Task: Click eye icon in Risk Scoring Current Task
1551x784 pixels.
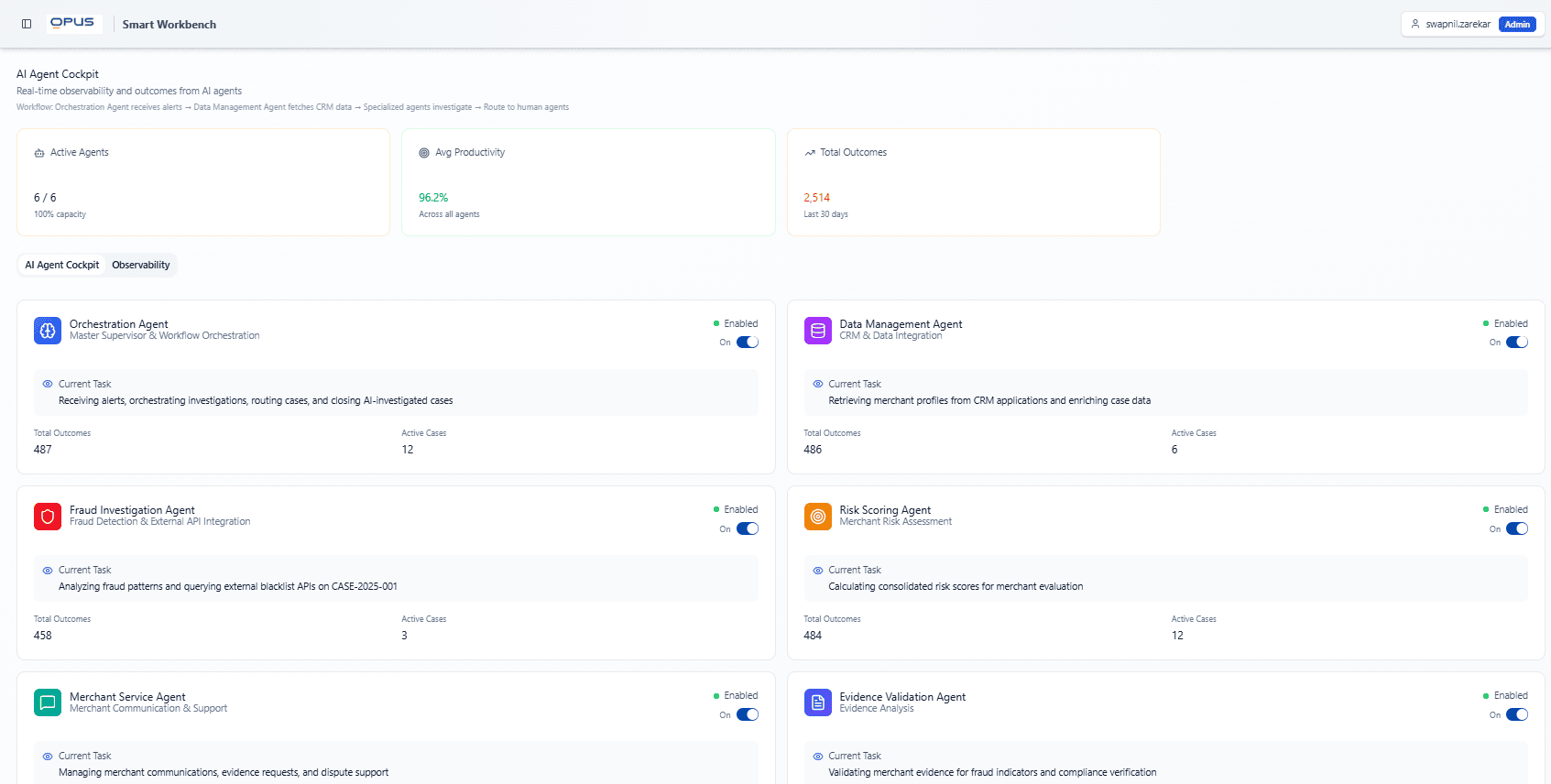Action: [x=818, y=571]
